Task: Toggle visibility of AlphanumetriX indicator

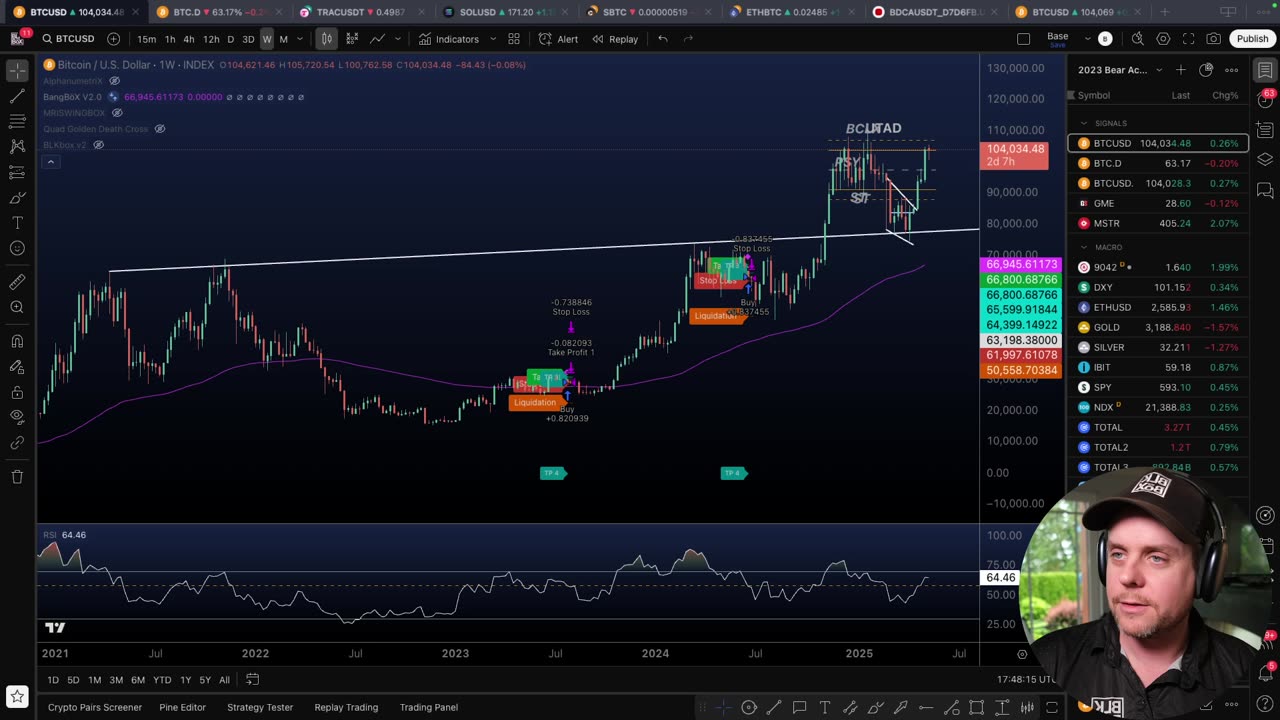Action: pos(115,81)
